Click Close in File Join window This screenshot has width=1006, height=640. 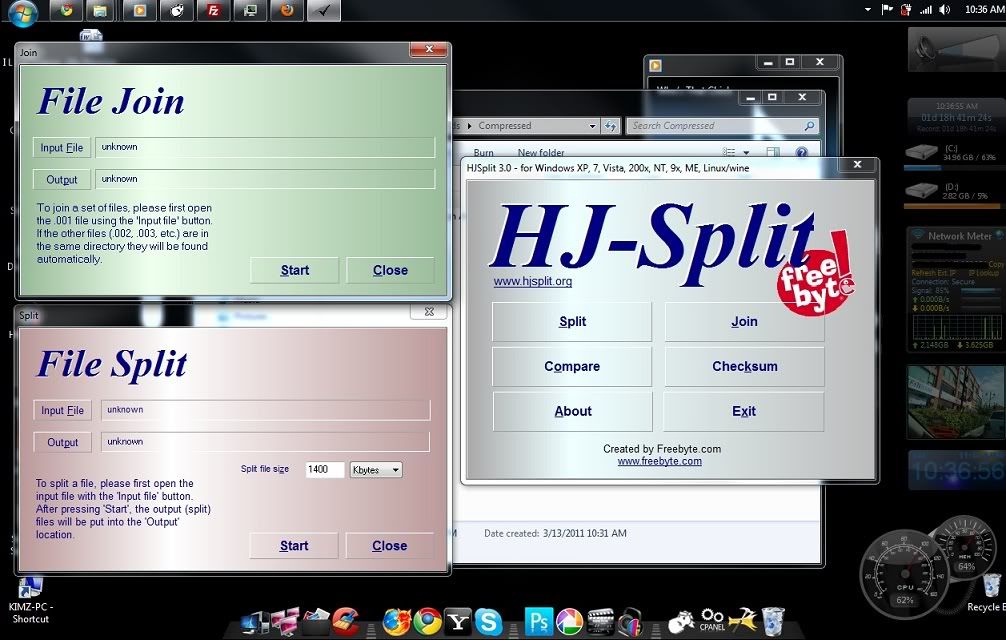tap(390, 271)
